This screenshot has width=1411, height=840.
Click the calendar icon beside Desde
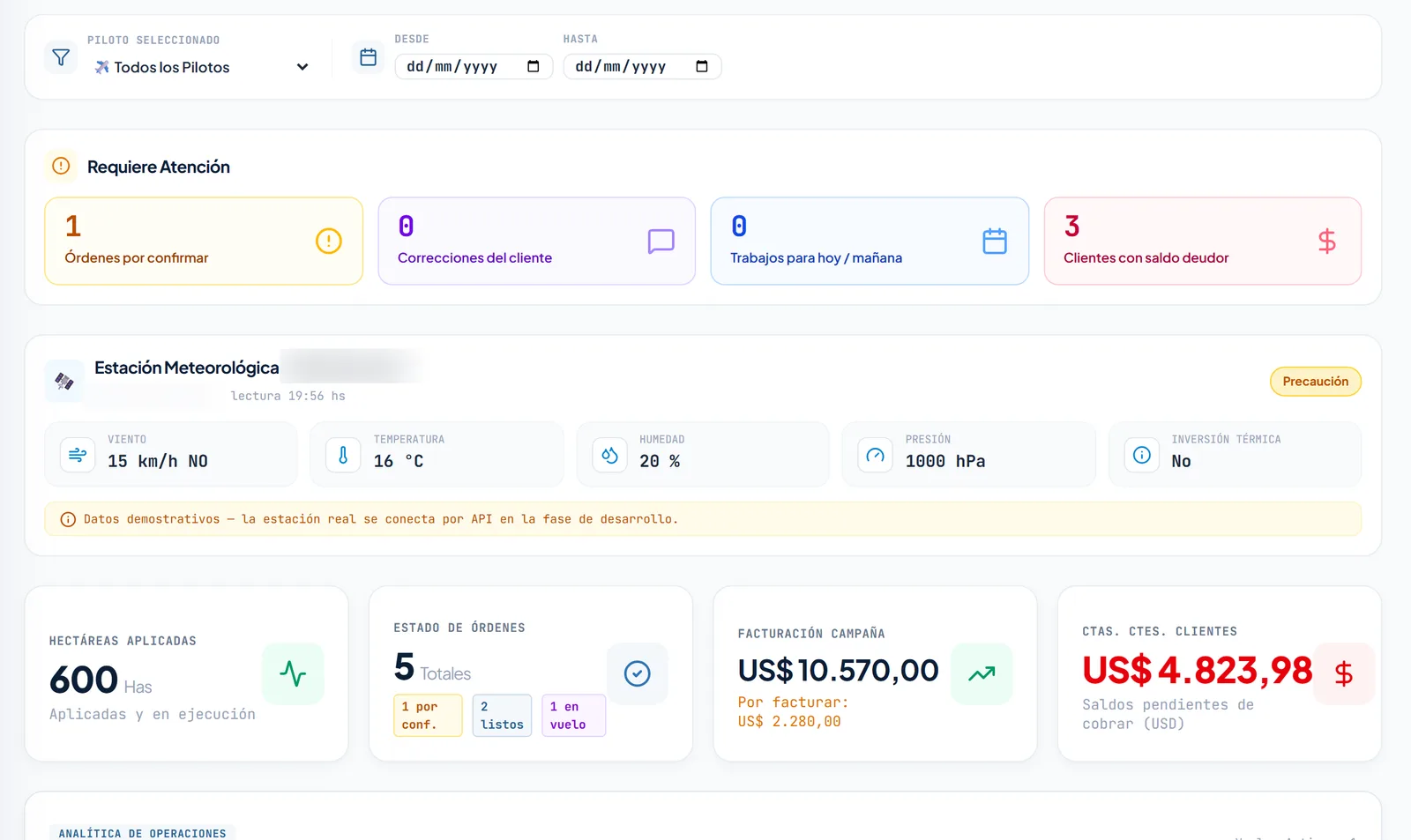coord(369,57)
